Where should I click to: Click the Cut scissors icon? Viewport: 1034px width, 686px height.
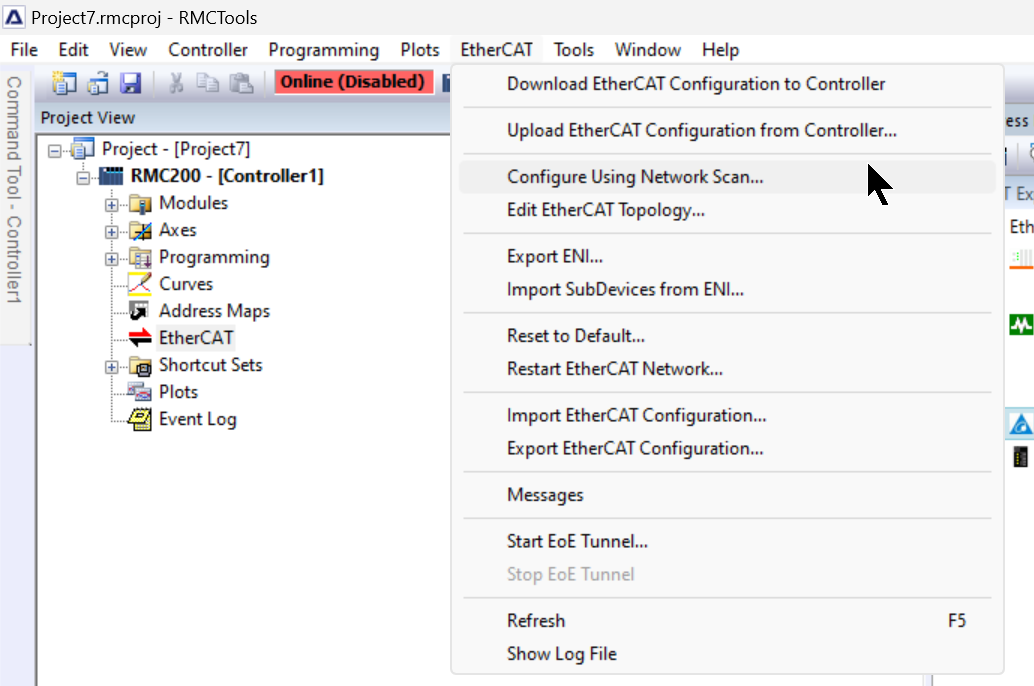pos(175,82)
